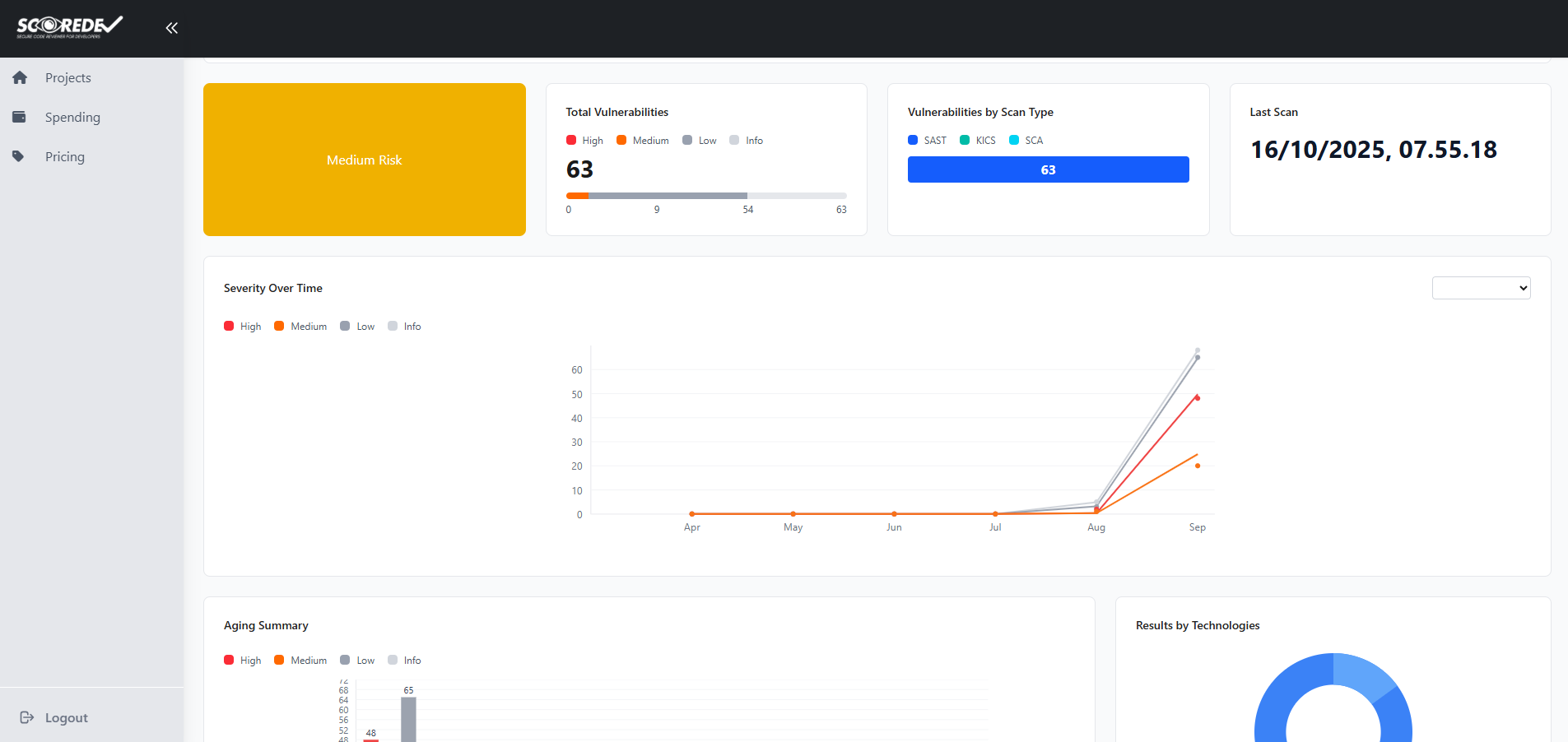Hide Medium series in Severity Over Time
The width and height of the screenshot is (1568, 742).
(300, 327)
